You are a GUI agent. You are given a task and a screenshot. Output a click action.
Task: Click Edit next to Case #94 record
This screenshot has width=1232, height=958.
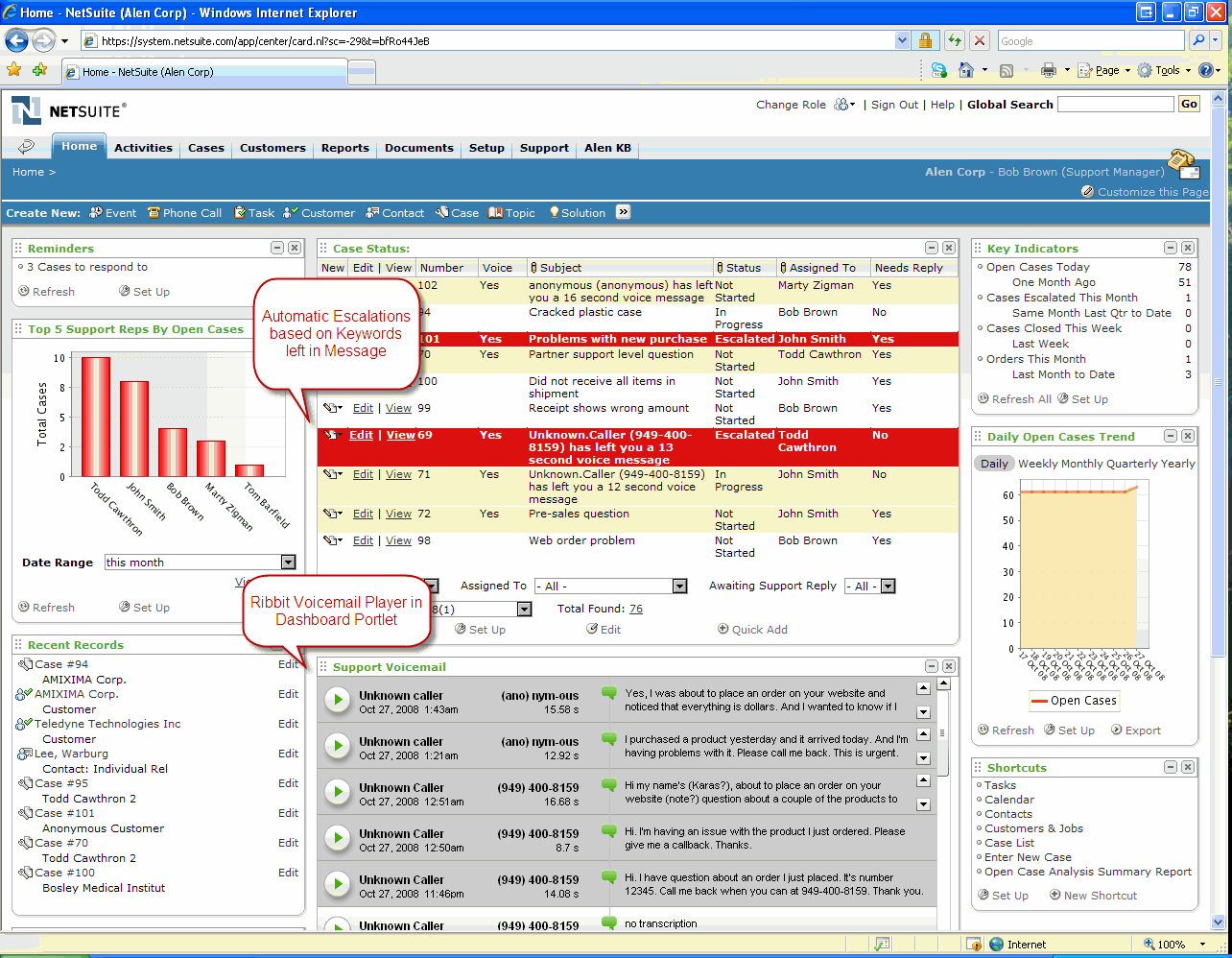tap(288, 664)
